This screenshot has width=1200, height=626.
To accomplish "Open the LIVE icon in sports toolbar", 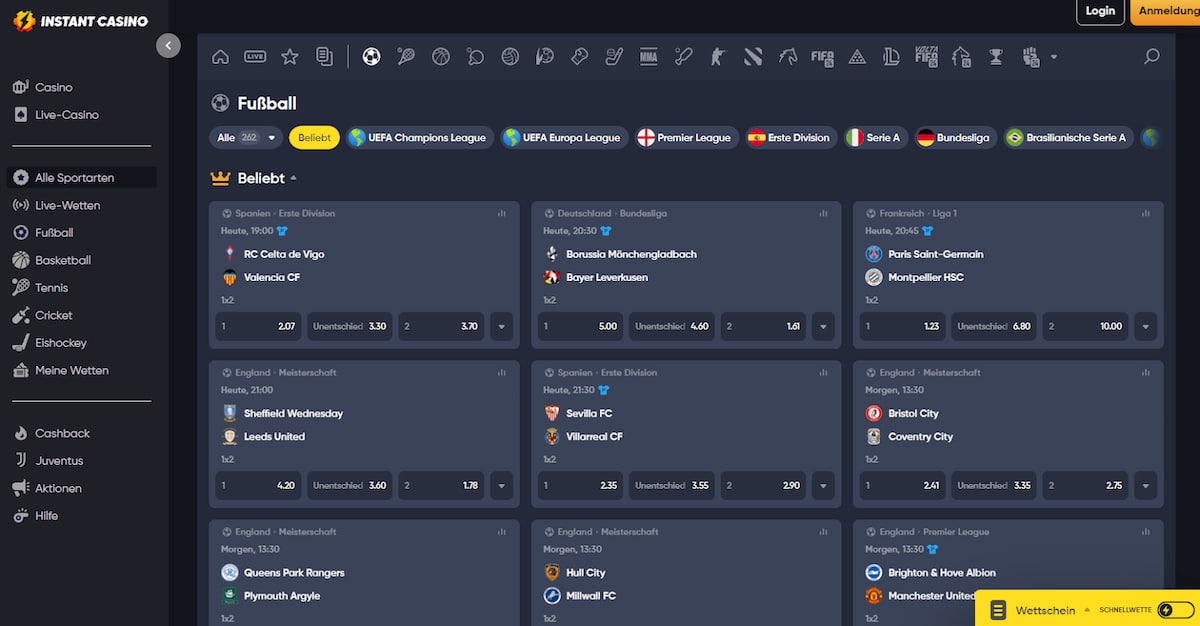I will 255,57.
